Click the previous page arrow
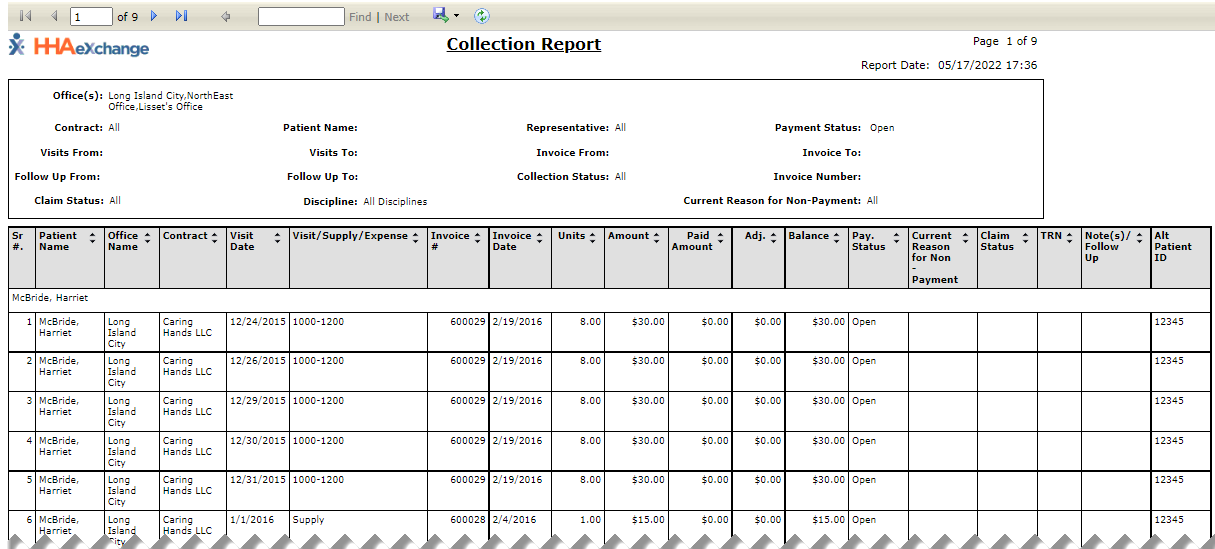 click(54, 16)
